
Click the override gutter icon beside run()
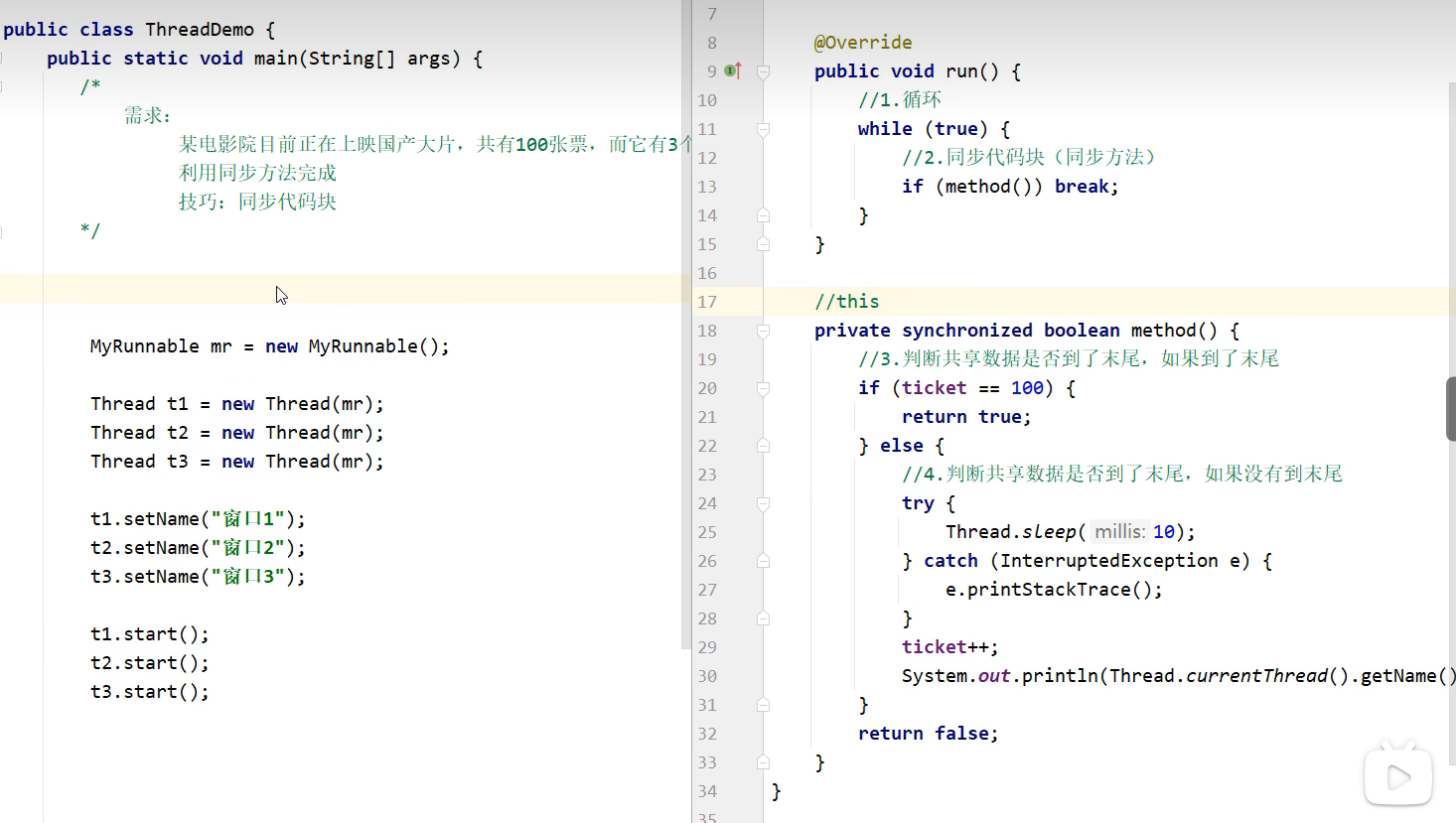tap(733, 70)
